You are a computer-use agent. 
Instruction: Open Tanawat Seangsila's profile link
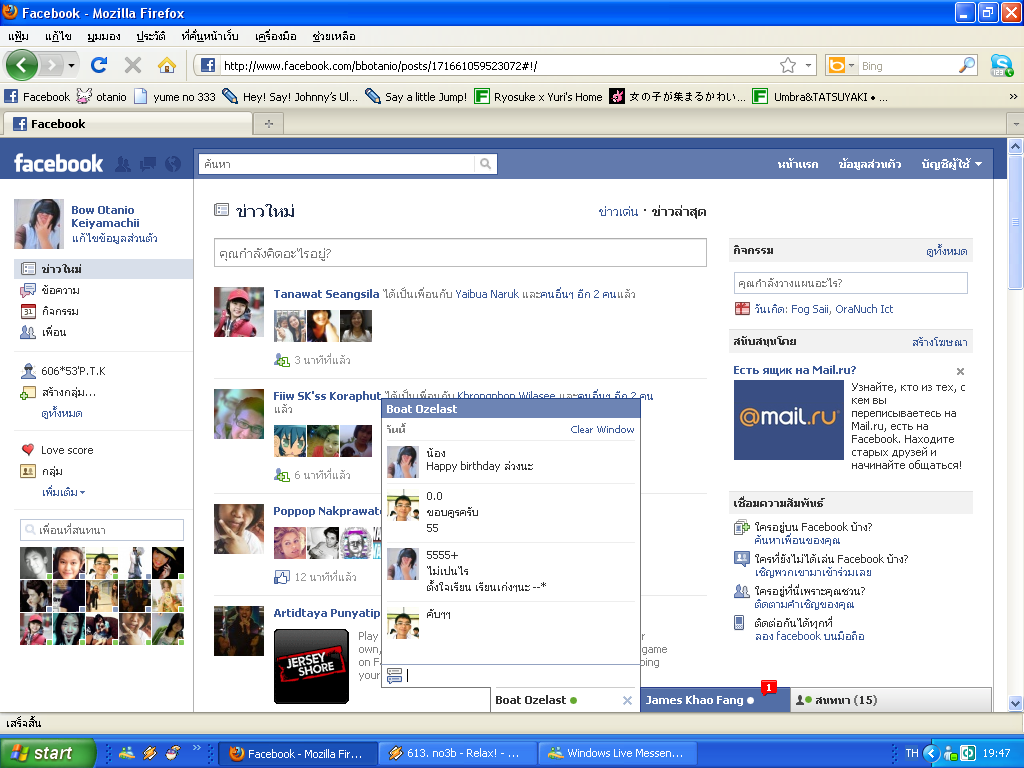[326, 294]
